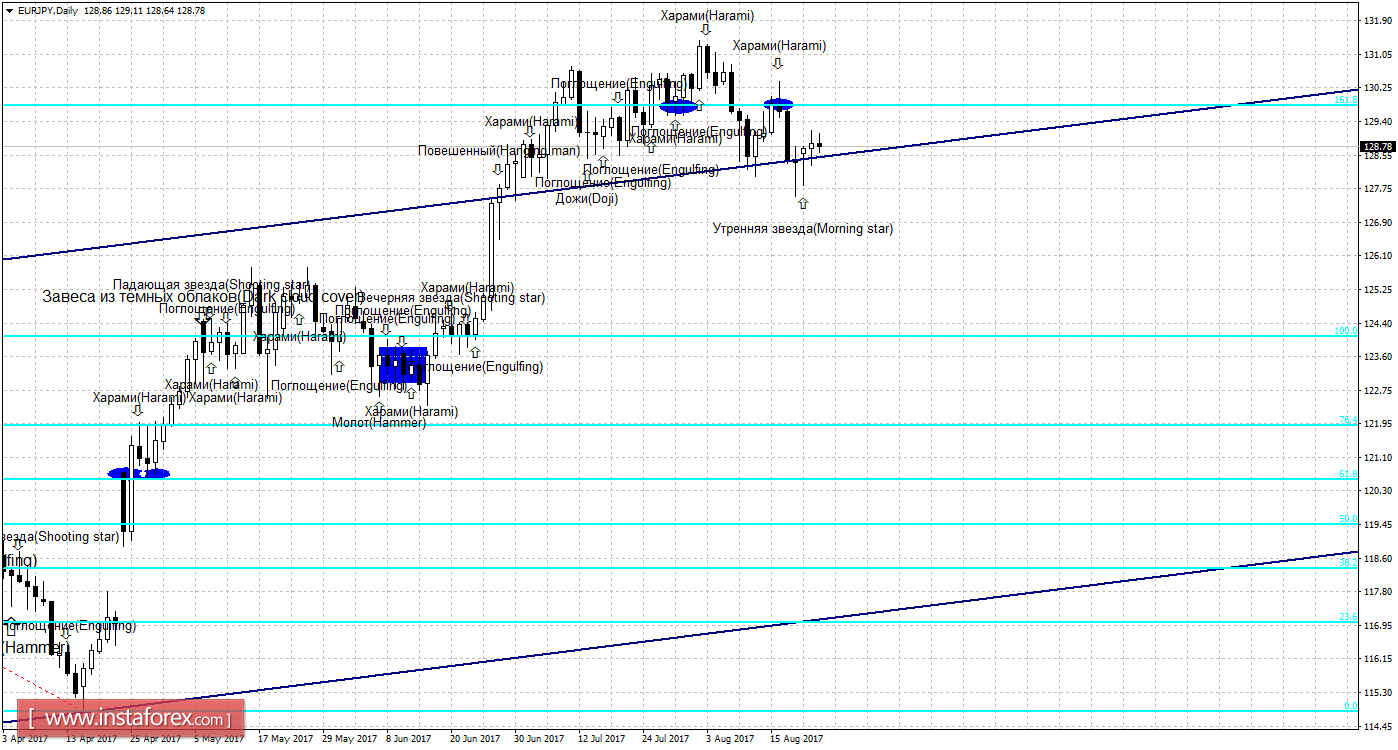This screenshot has height=750, width=1398.
Task: Select the Повешенный(Hanging man) label
Action: point(499,150)
